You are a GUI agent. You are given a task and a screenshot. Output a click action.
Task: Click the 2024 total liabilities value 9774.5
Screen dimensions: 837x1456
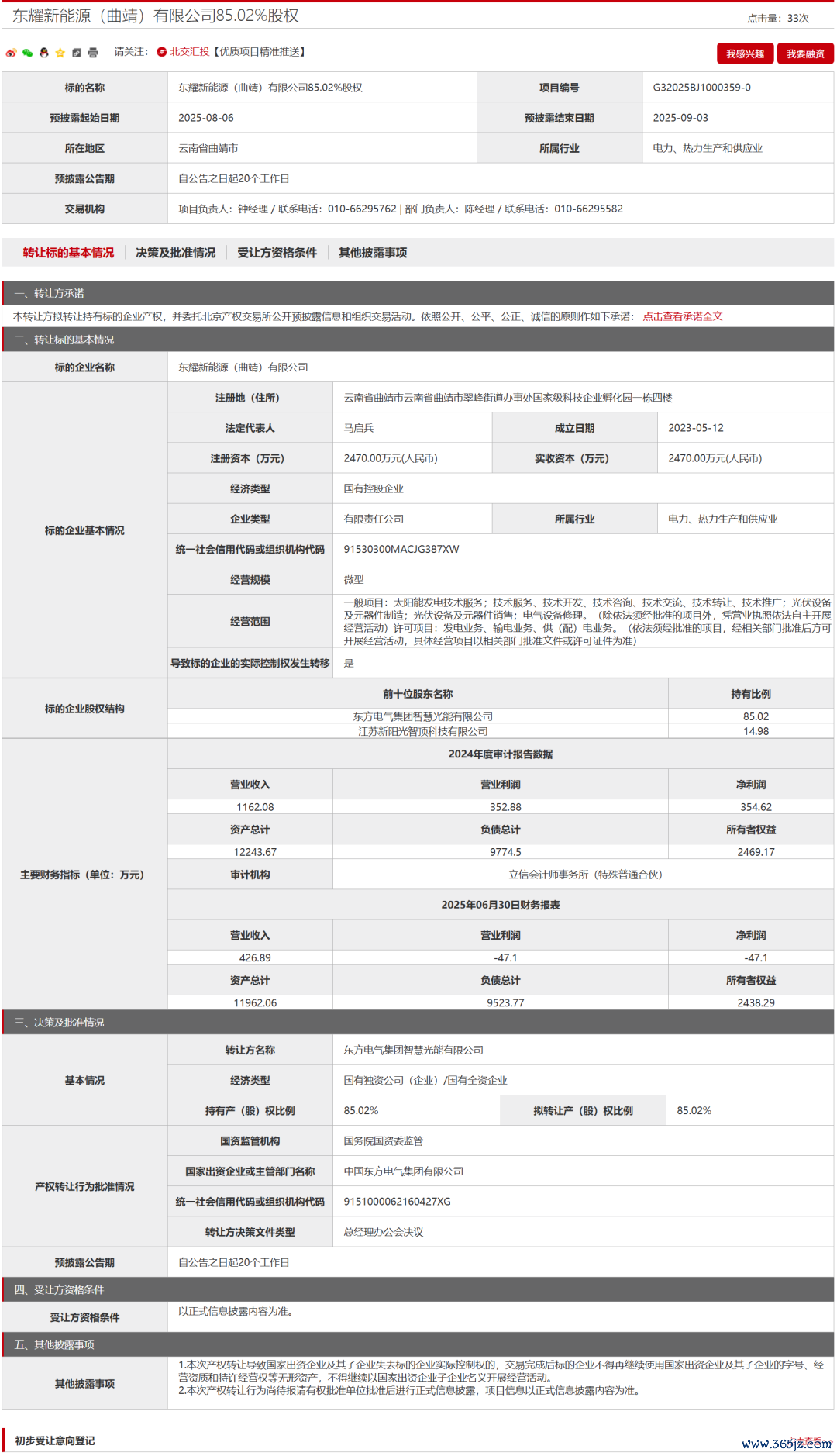pyautogui.click(x=505, y=852)
